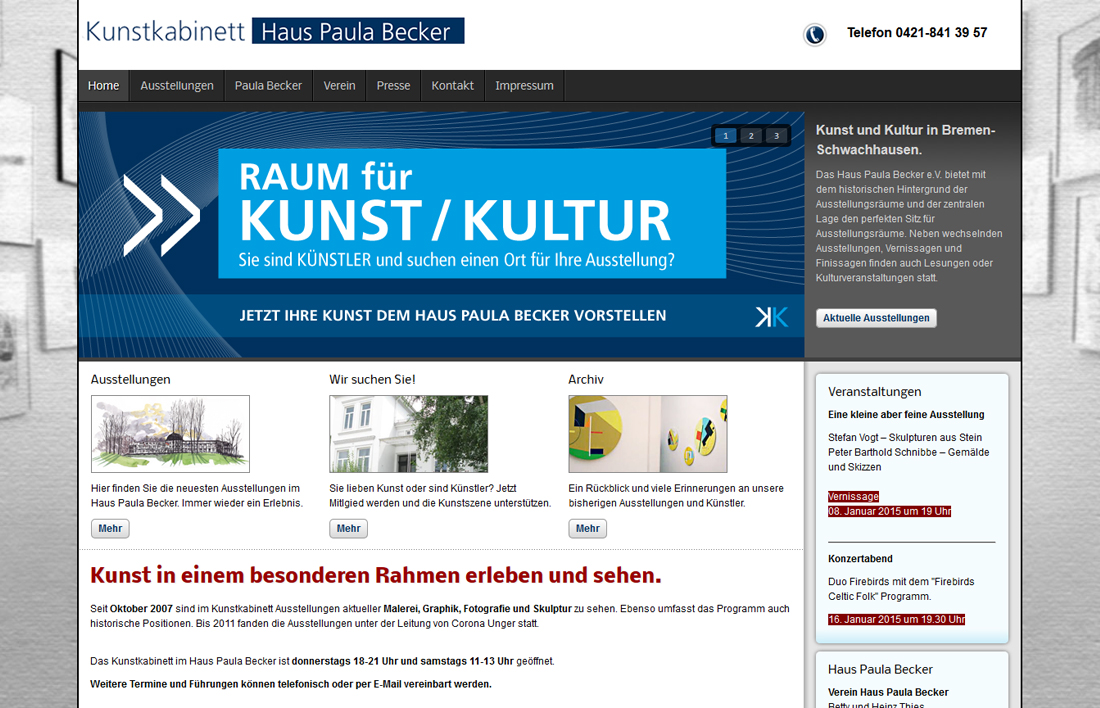This screenshot has width=1100, height=708.
Task: Switch to banner slide 2
Action: point(751,136)
